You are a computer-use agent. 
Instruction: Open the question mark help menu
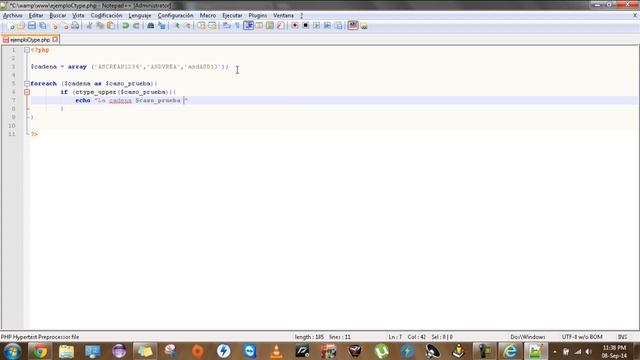point(302,16)
